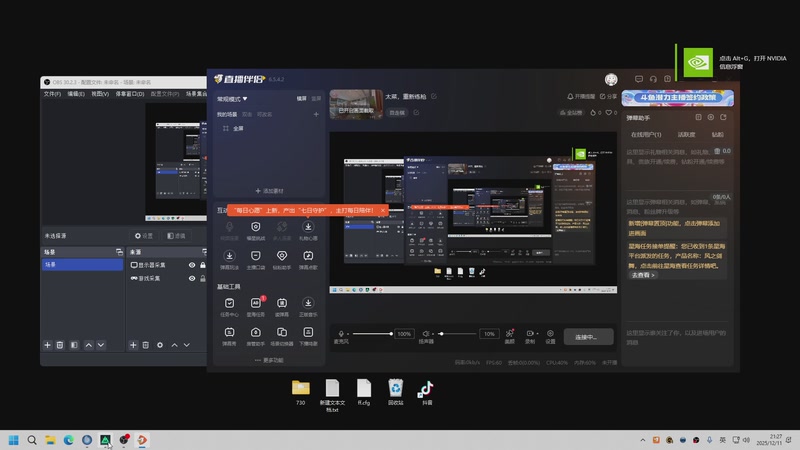
Task: Open the settings icon in 弹幕助手 header
Action: point(711,117)
